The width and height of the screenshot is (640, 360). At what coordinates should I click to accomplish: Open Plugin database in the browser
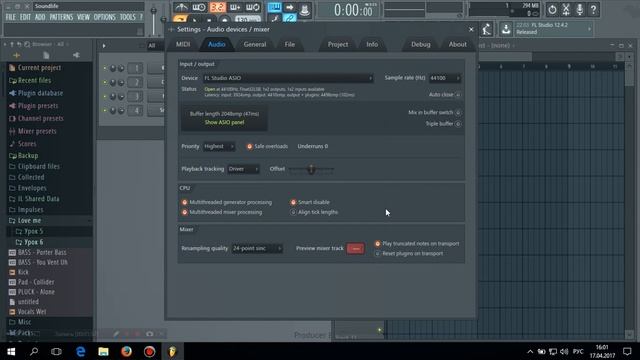(x=40, y=93)
